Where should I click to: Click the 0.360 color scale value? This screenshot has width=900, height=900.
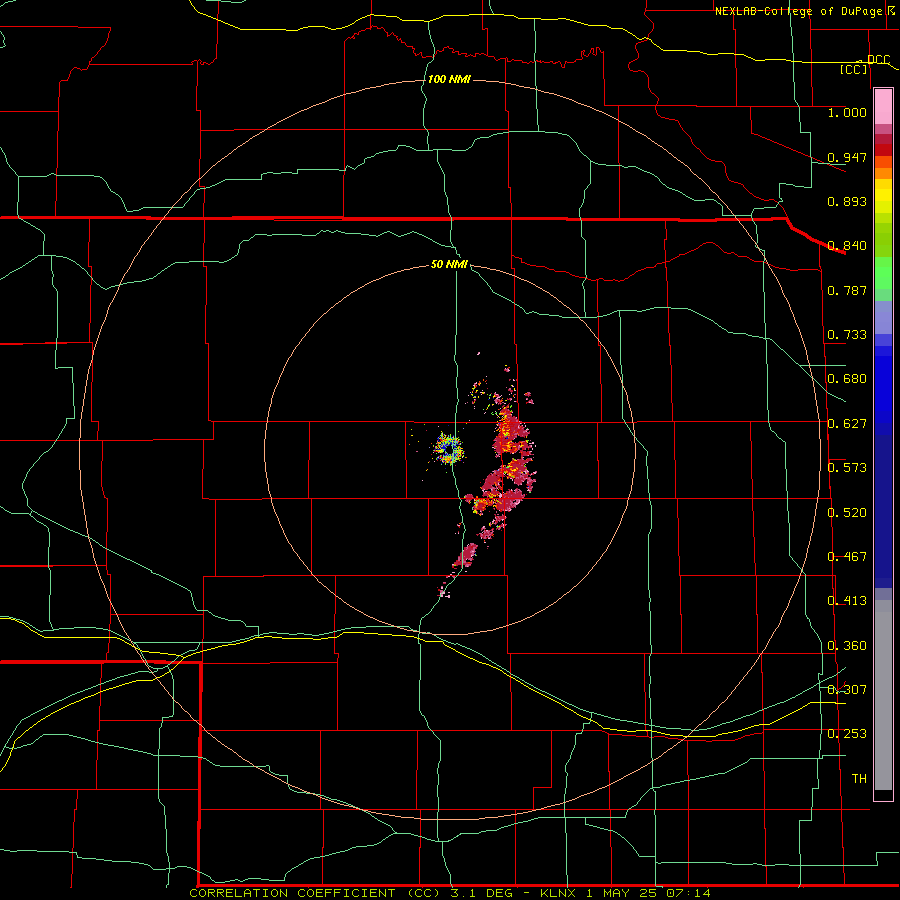point(847,646)
